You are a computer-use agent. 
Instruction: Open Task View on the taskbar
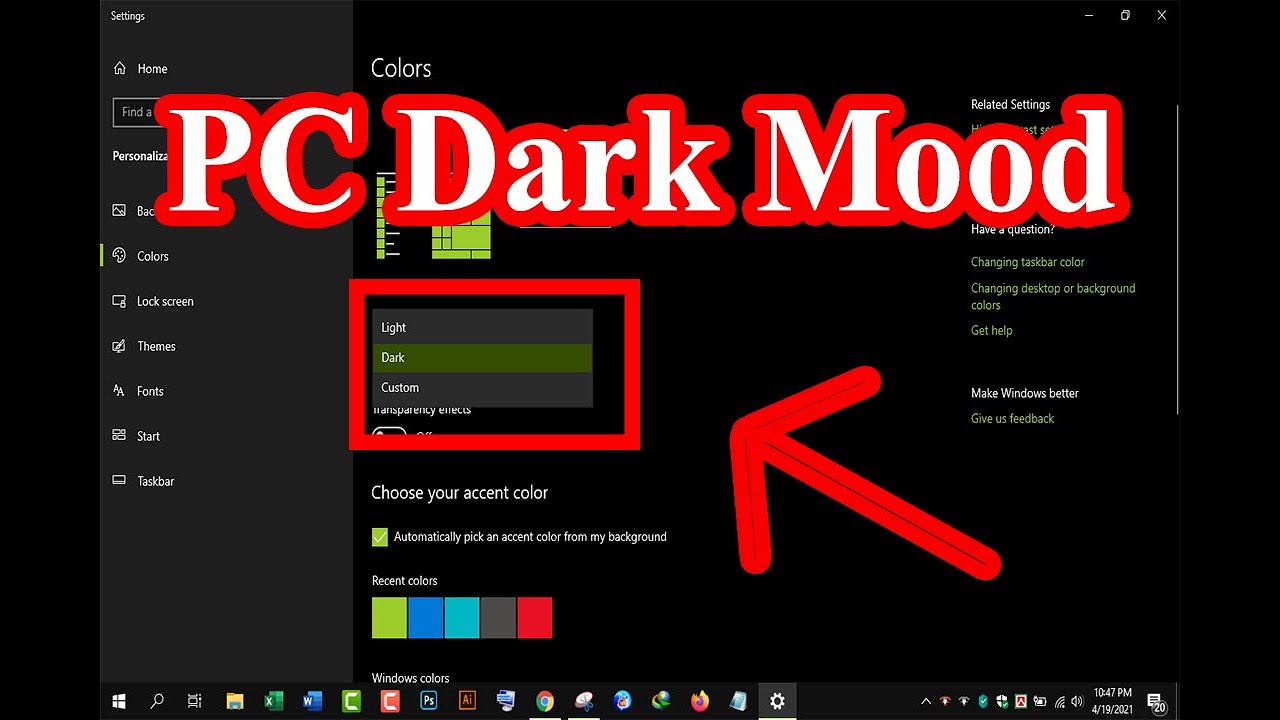click(195, 701)
